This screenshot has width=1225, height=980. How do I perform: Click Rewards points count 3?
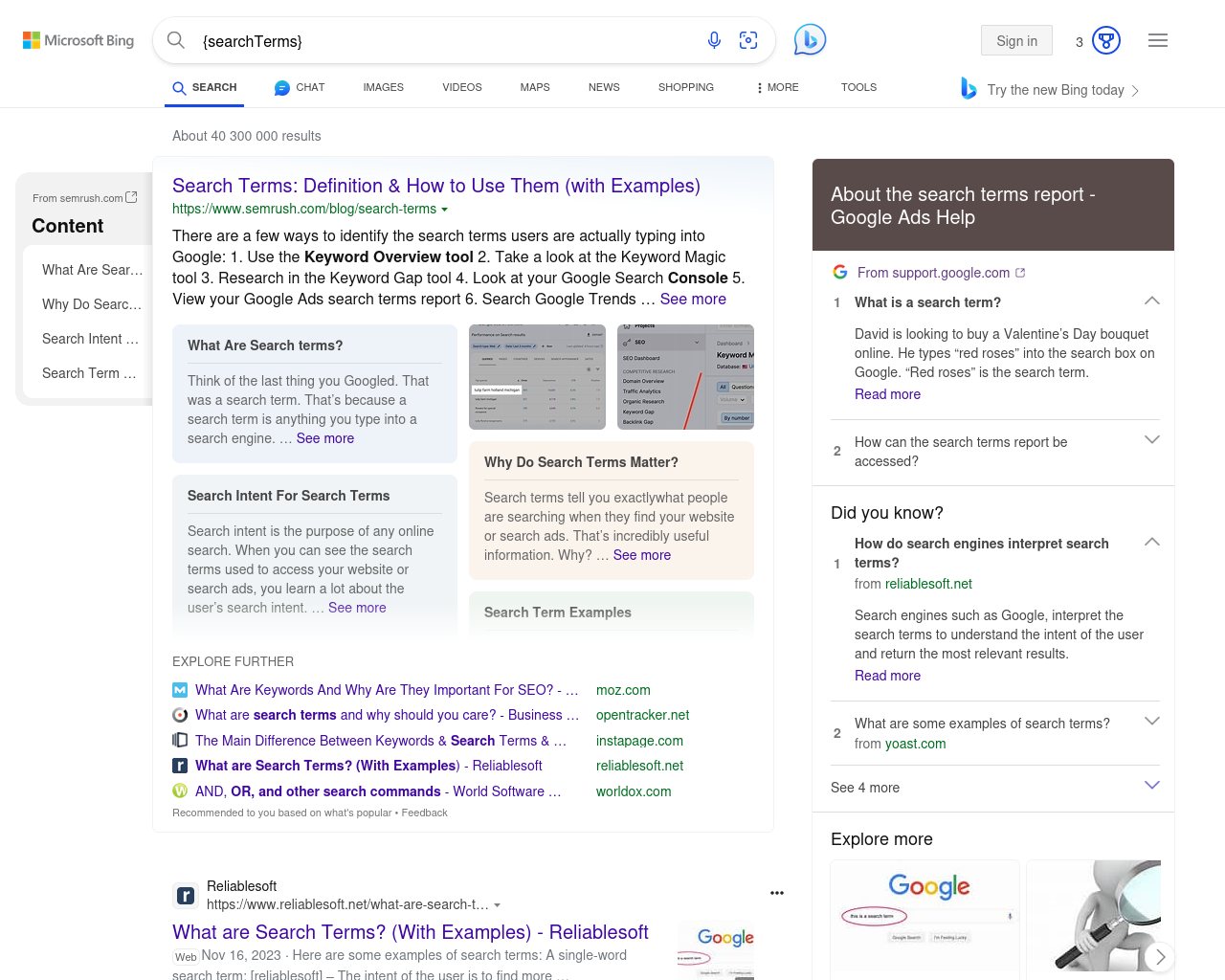click(1080, 41)
